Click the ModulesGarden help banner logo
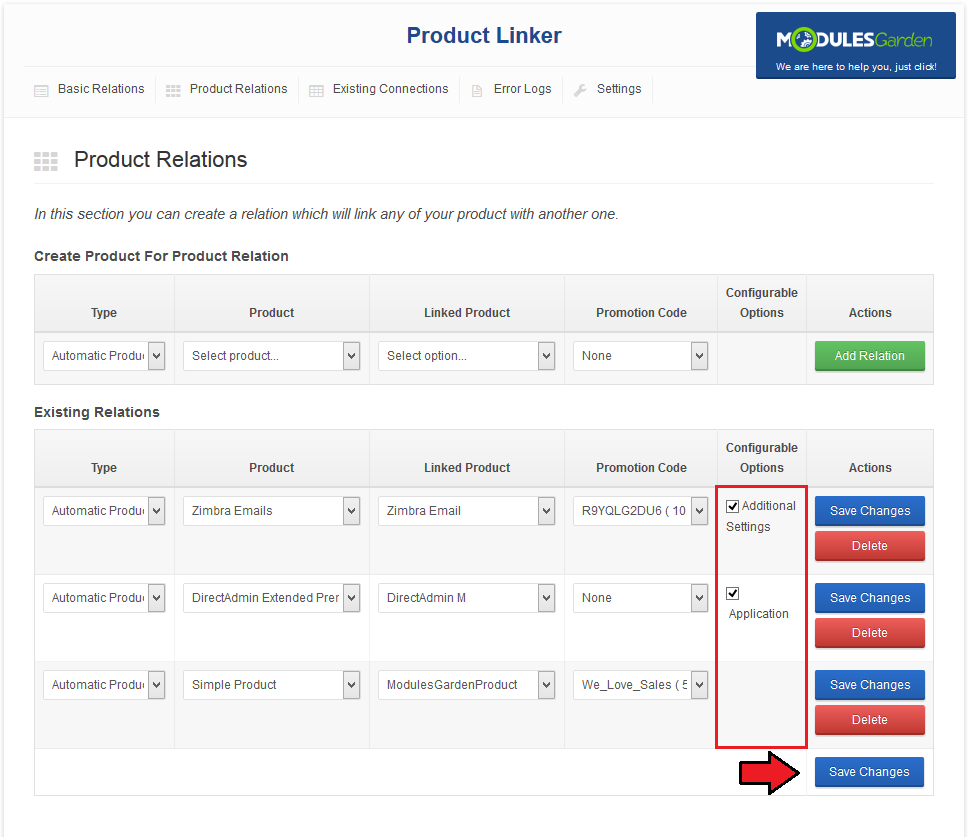968x837 pixels. [x=855, y=46]
